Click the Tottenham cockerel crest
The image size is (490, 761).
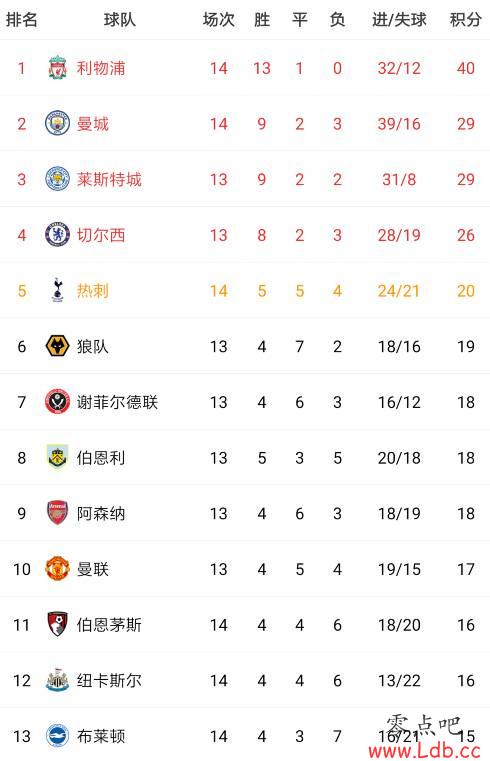tap(57, 290)
